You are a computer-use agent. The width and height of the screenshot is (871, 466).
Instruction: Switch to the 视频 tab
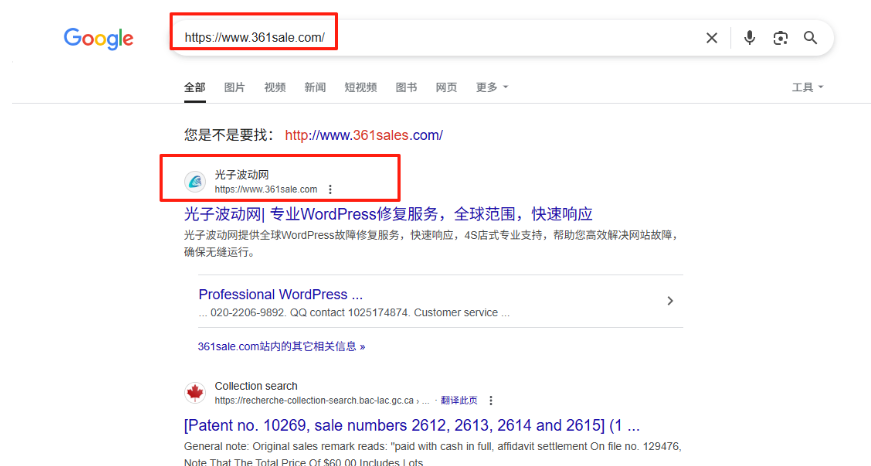click(274, 87)
